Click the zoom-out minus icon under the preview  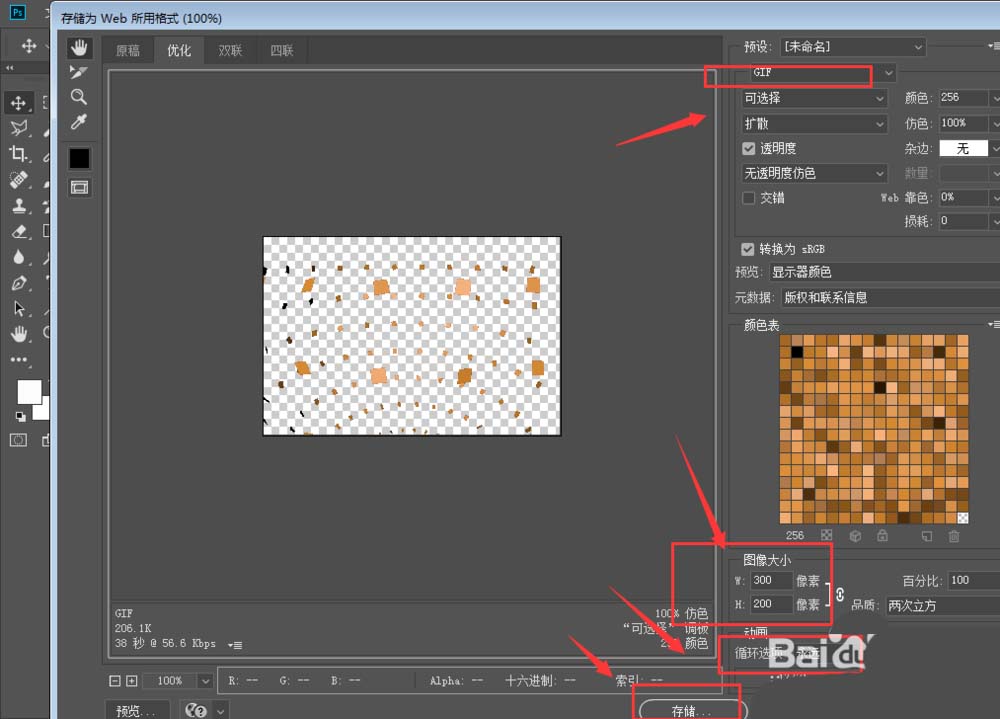pyautogui.click(x=115, y=681)
